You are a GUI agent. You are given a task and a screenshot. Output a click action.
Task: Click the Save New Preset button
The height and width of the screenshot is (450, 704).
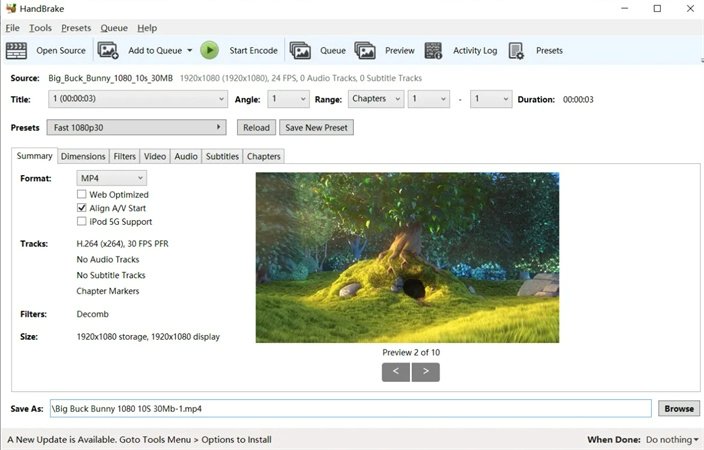(317, 128)
